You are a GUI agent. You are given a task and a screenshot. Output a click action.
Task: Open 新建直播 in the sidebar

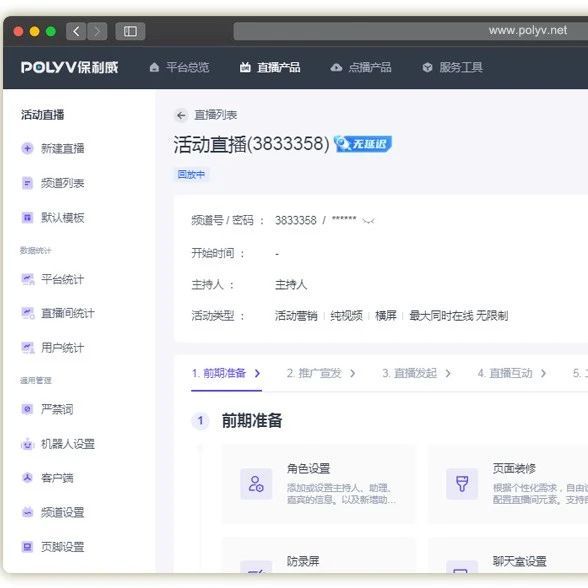(63, 148)
